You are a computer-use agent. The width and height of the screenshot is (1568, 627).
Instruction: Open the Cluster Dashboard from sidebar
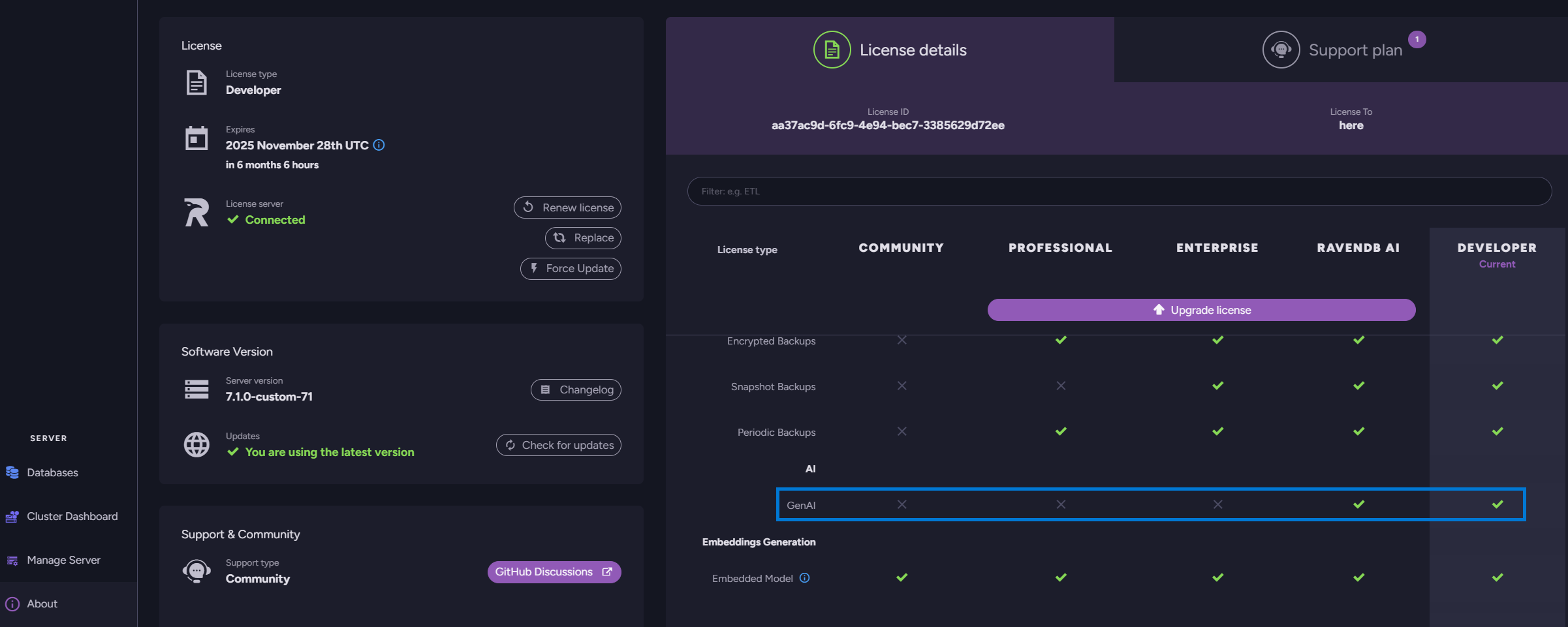click(72, 516)
